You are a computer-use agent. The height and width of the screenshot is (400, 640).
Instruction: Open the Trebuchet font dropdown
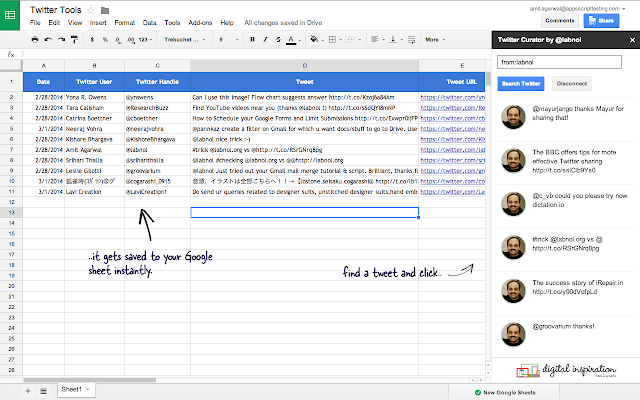click(184, 40)
